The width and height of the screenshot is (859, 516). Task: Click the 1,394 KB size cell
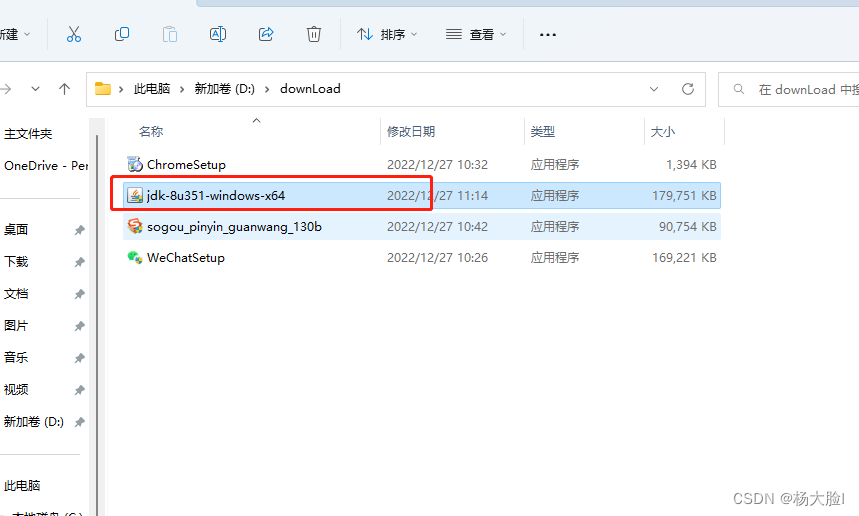691,165
